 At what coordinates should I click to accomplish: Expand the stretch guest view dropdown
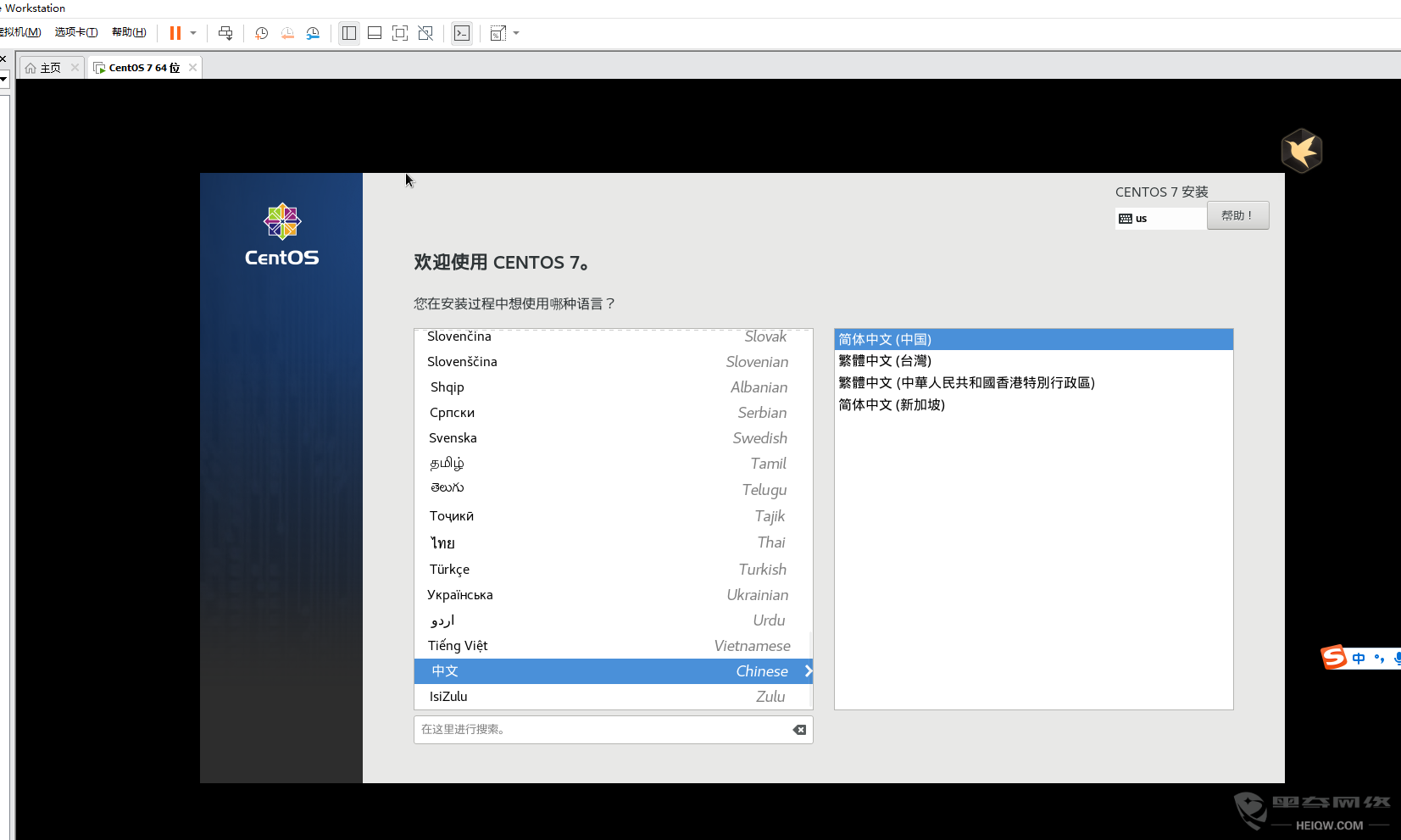(516, 33)
